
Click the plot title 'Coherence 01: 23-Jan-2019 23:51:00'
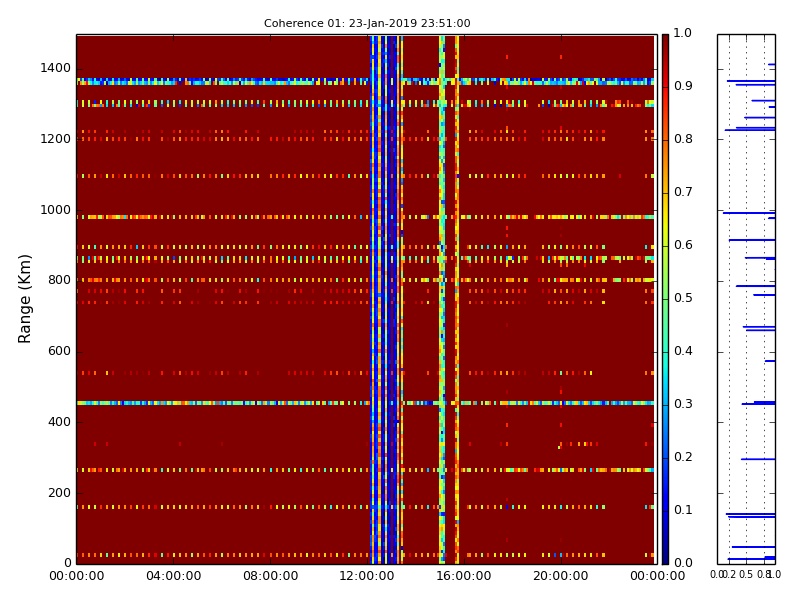(367, 23)
